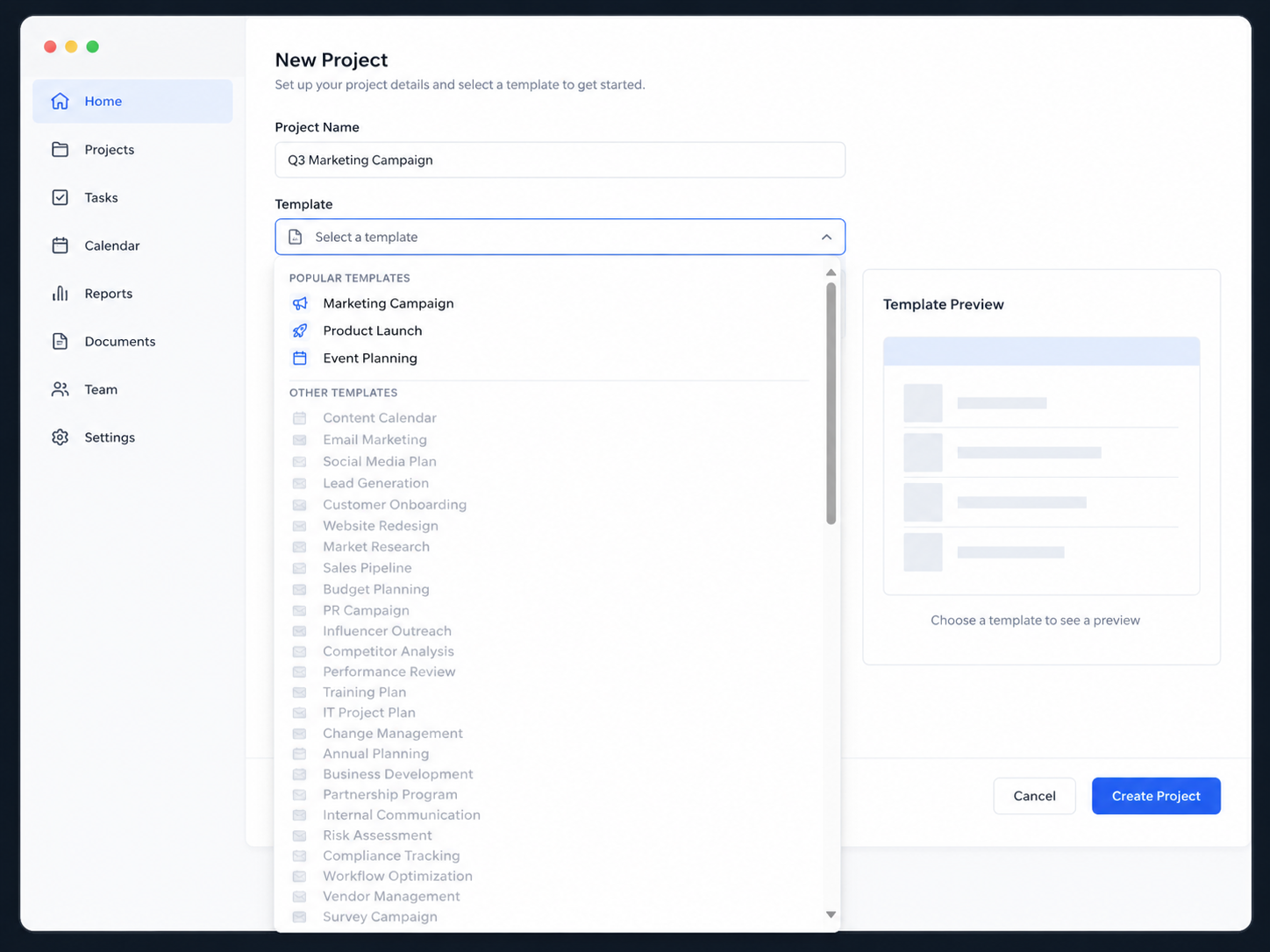Open Tasks in the sidebar
The height and width of the screenshot is (952, 1270).
pos(132,197)
